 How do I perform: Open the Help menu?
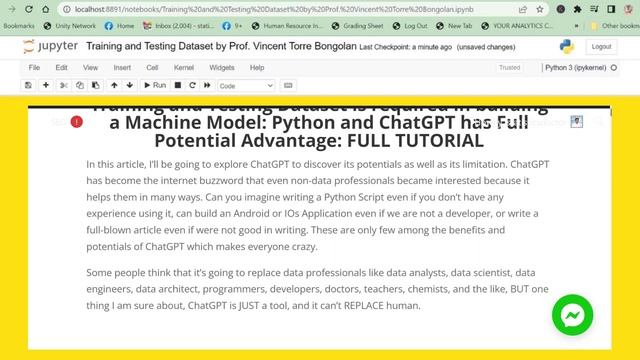(x=257, y=68)
